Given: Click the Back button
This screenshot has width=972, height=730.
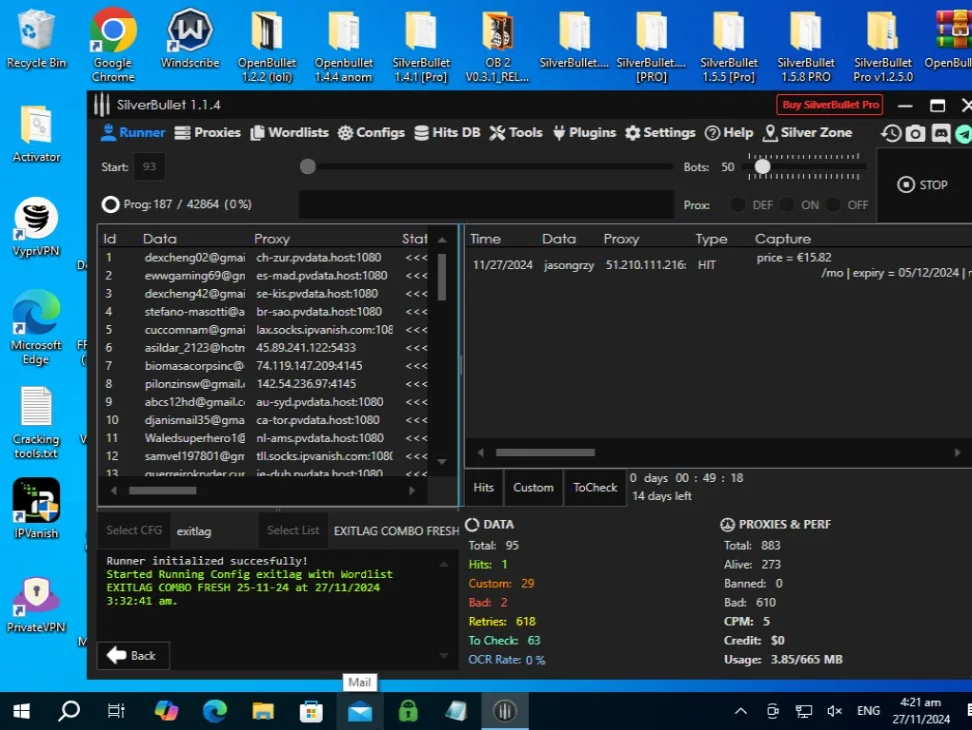Looking at the screenshot, I should pyautogui.click(x=133, y=656).
